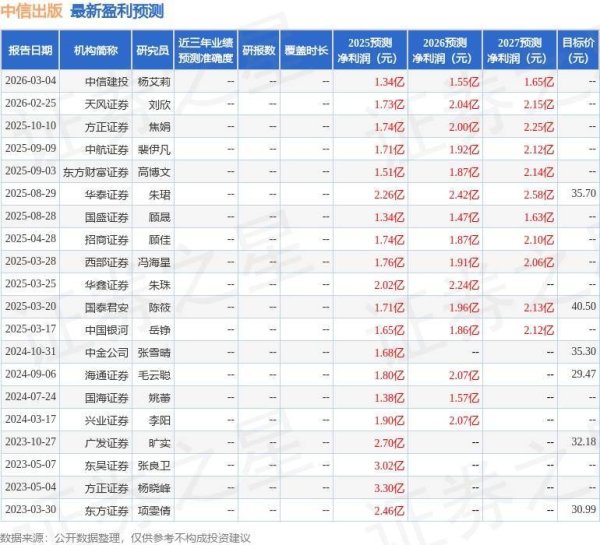Click institution 招商证券
This screenshot has height=545, width=600.
[x=106, y=240]
